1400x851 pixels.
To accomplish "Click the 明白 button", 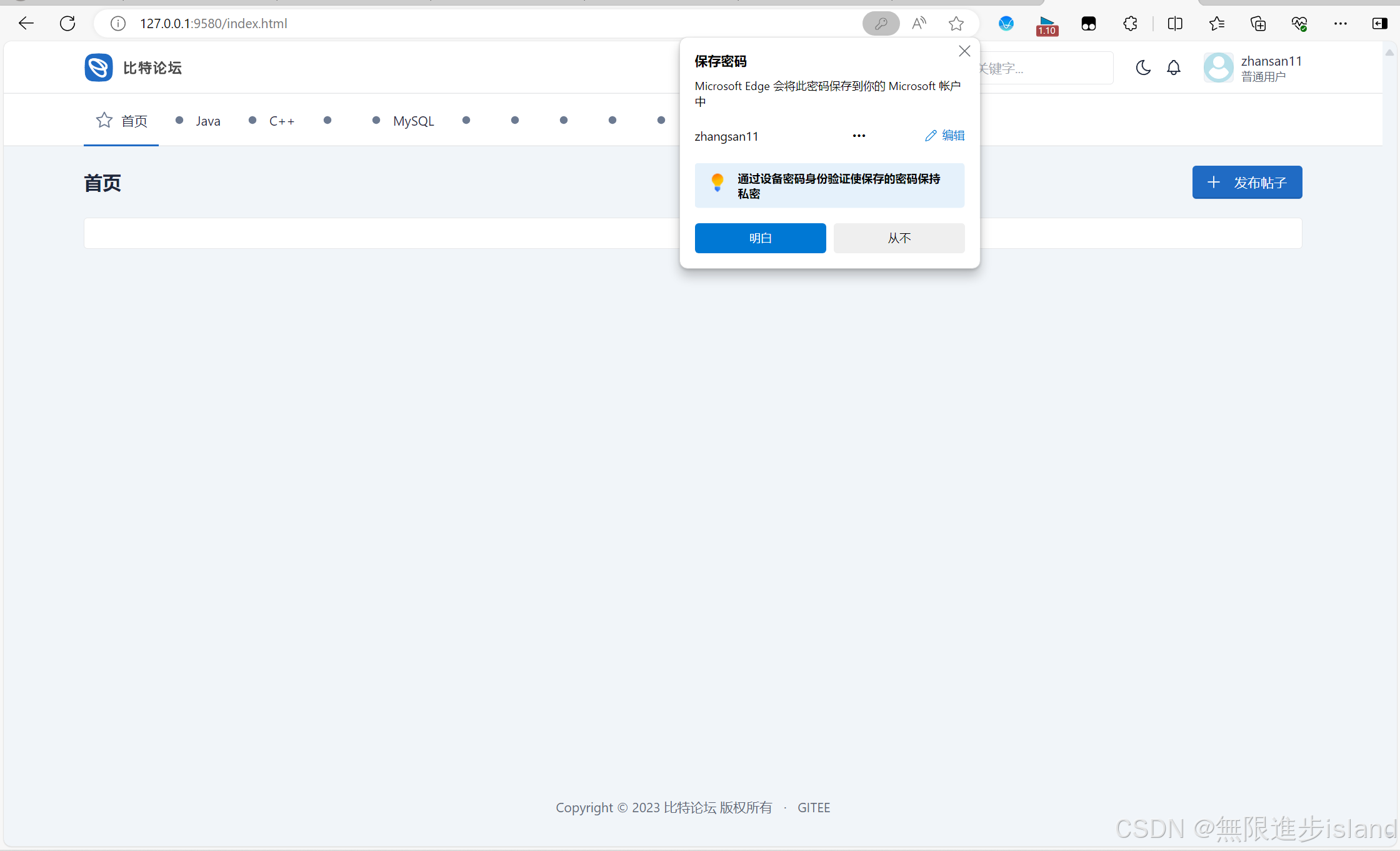I will click(760, 238).
